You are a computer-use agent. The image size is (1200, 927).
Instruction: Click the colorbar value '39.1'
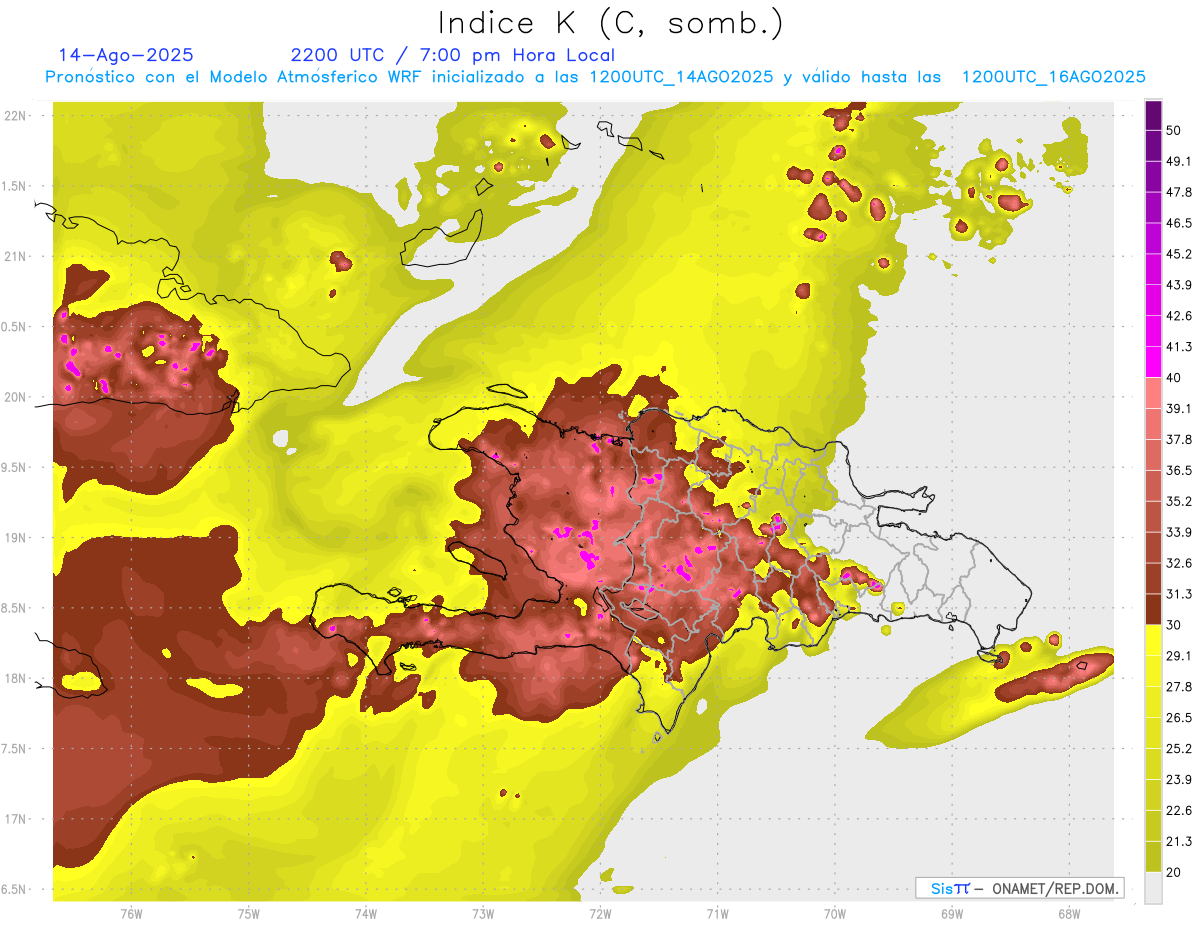pyautogui.click(x=1179, y=409)
